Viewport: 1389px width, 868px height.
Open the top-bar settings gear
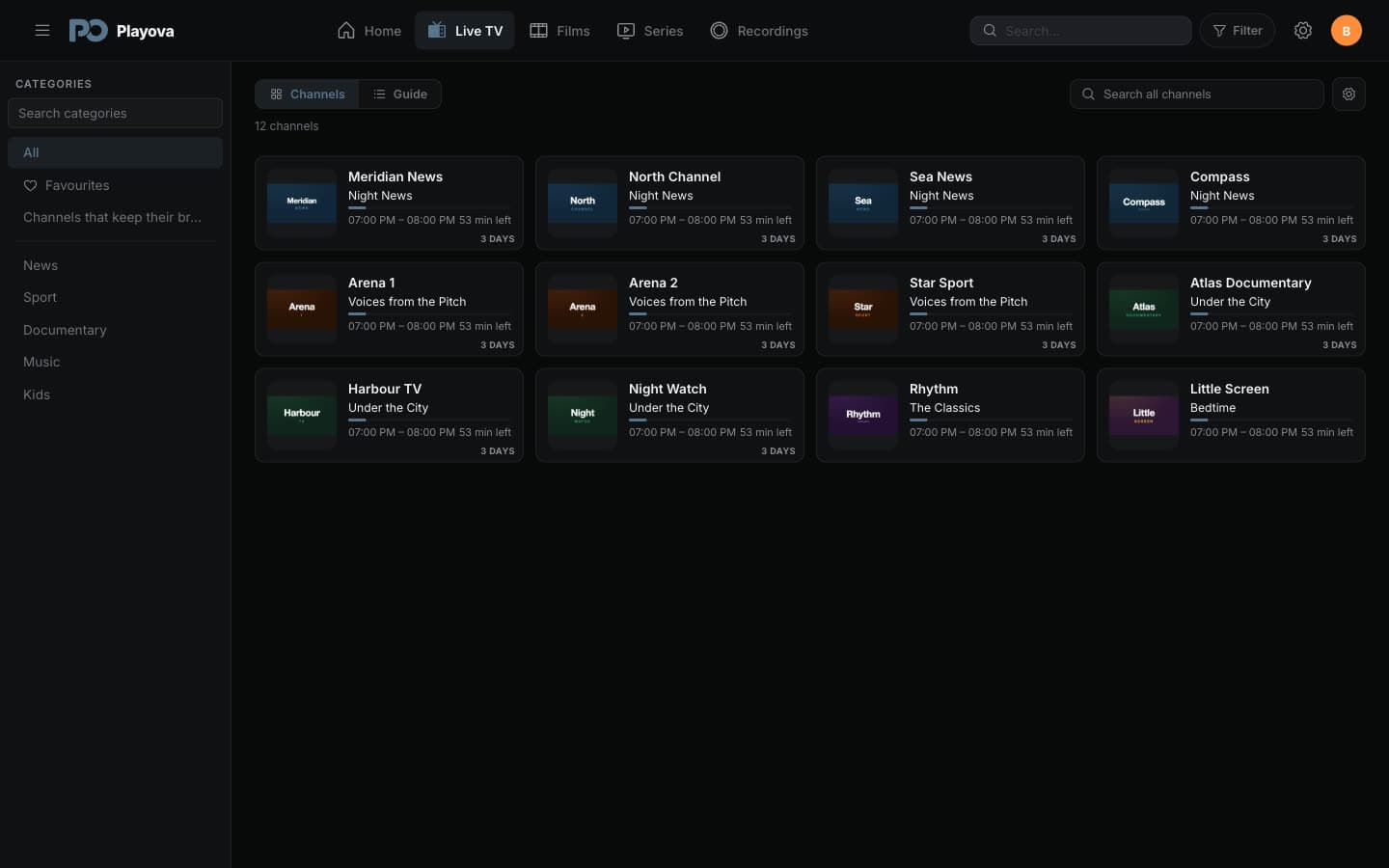[x=1303, y=31]
